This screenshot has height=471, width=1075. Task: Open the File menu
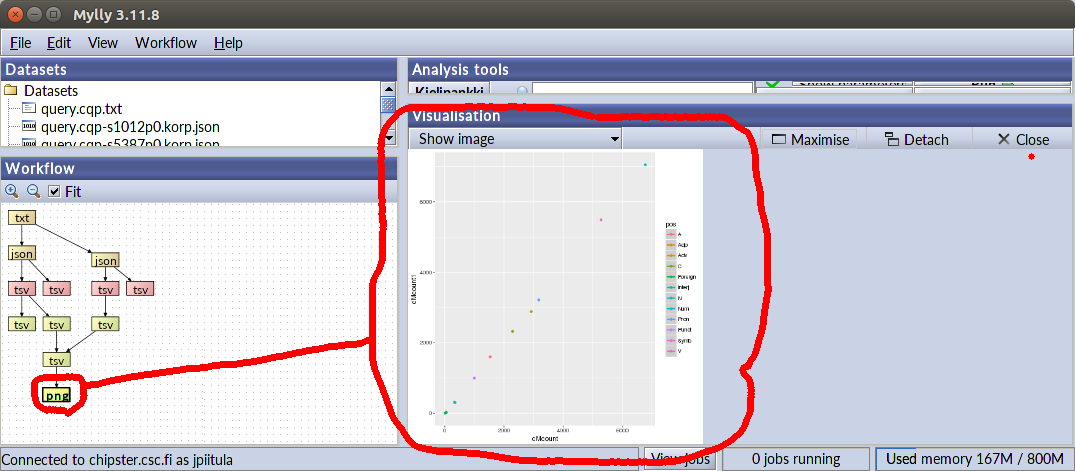pyautogui.click(x=21, y=43)
